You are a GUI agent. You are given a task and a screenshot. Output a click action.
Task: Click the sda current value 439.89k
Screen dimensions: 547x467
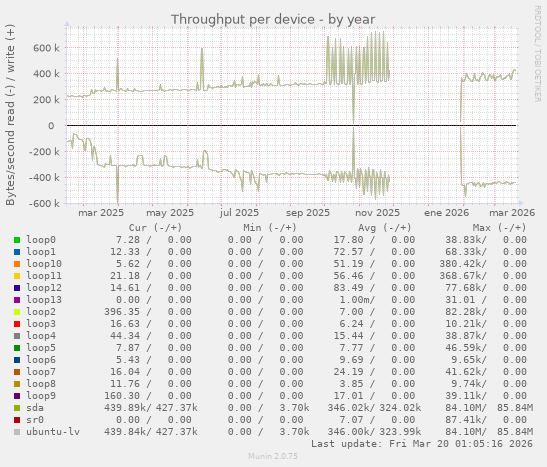point(125,408)
